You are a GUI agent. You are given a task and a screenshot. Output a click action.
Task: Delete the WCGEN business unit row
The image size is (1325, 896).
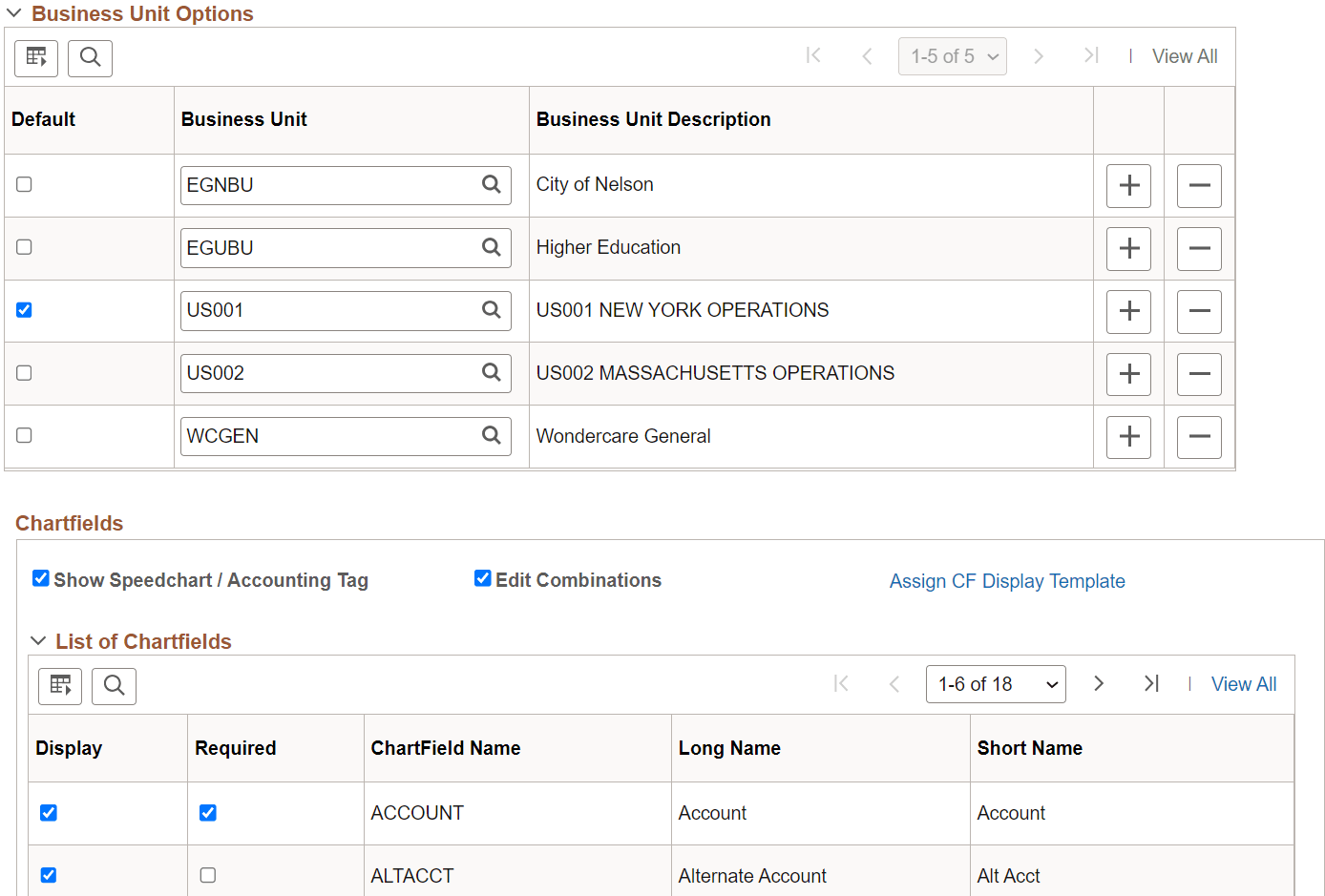click(x=1199, y=436)
